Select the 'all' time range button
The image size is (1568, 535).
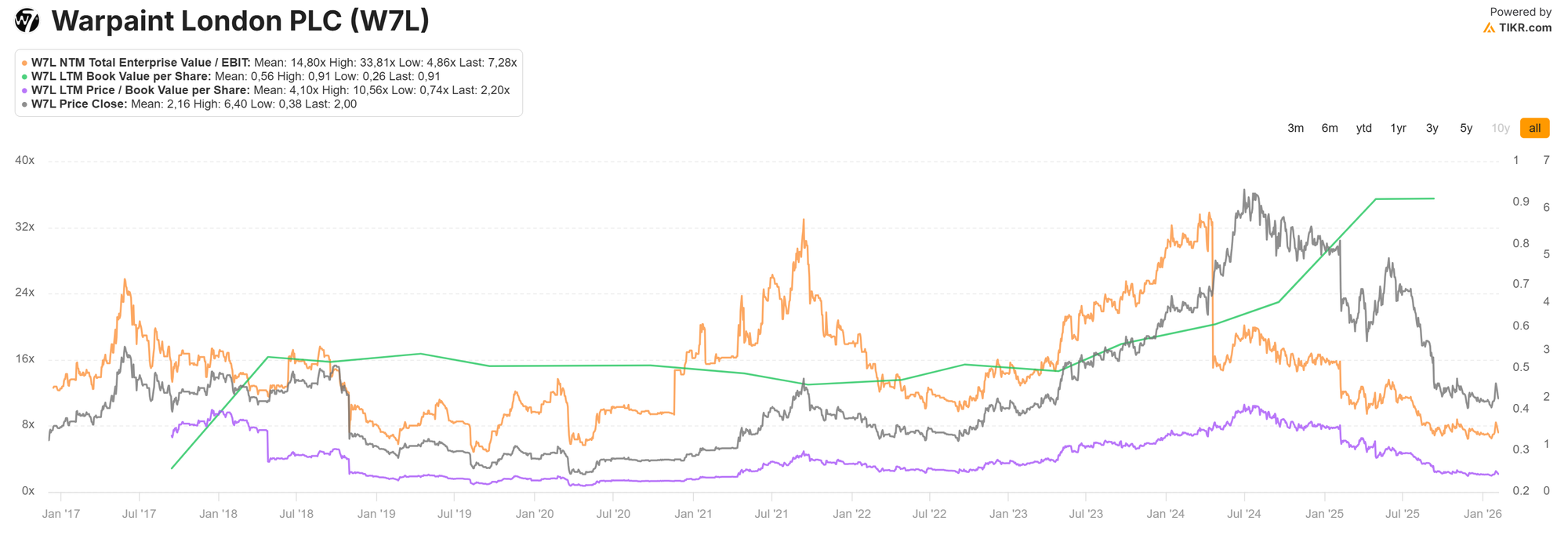coord(1534,129)
